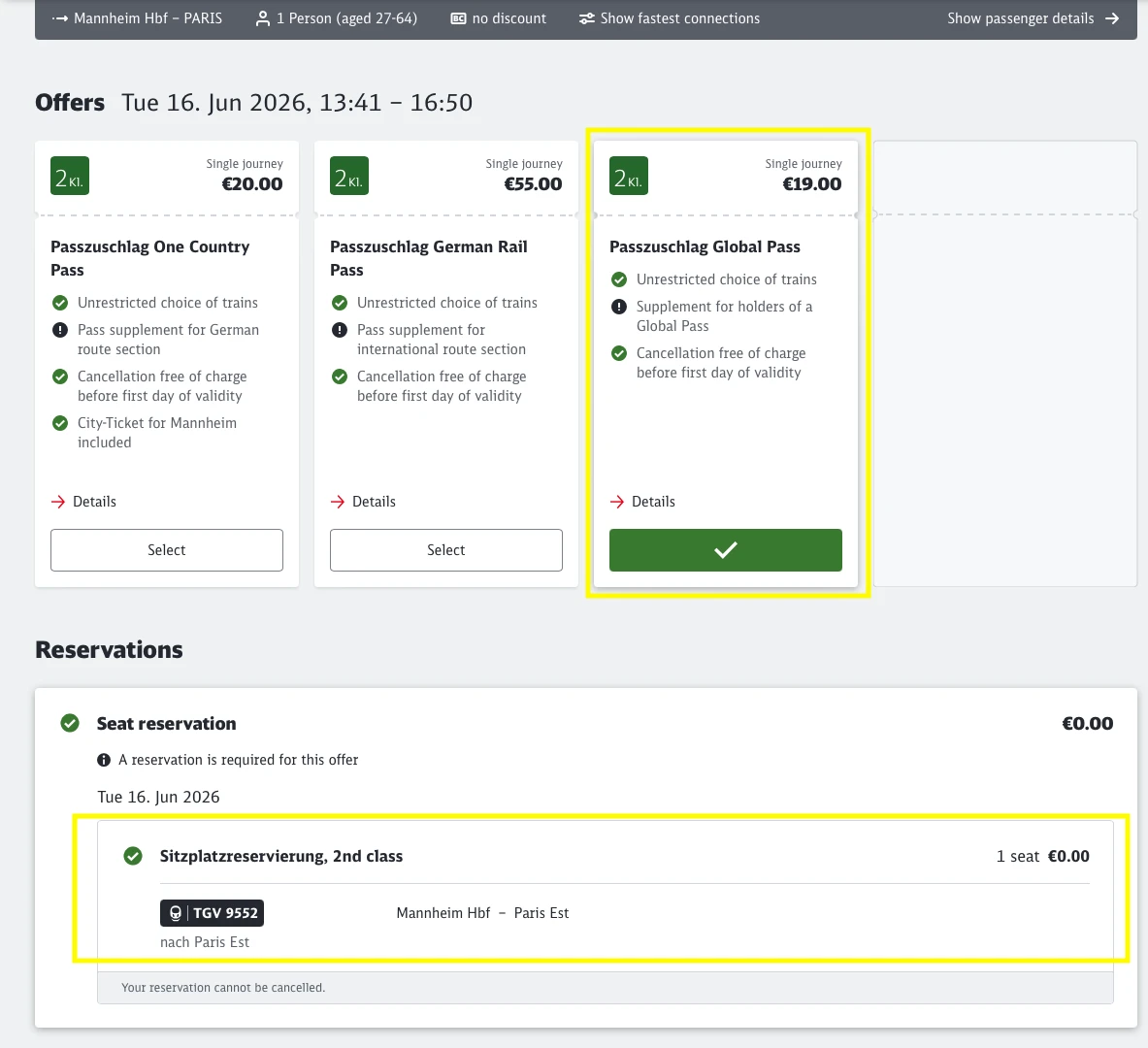The height and width of the screenshot is (1048, 1148).
Task: Click the check icon beside City-Ticket for Mannheim included
Action: tap(60, 423)
